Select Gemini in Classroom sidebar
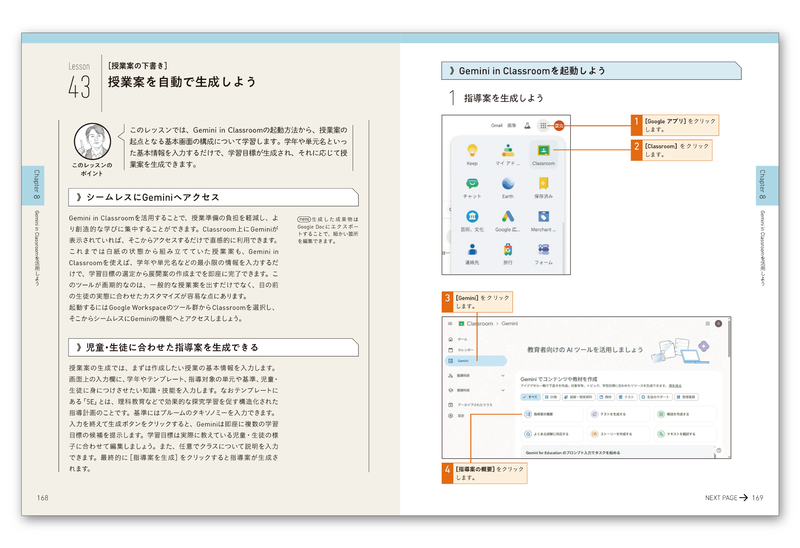 coord(476,361)
